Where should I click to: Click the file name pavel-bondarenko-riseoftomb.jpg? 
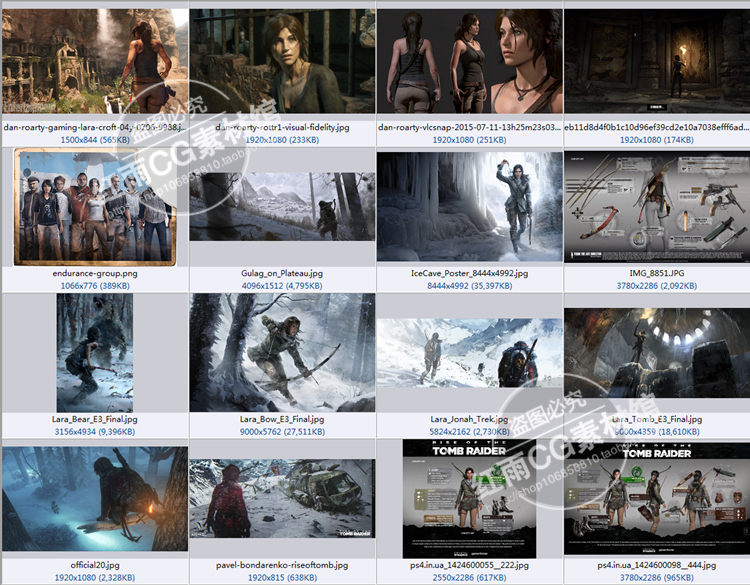282,565
